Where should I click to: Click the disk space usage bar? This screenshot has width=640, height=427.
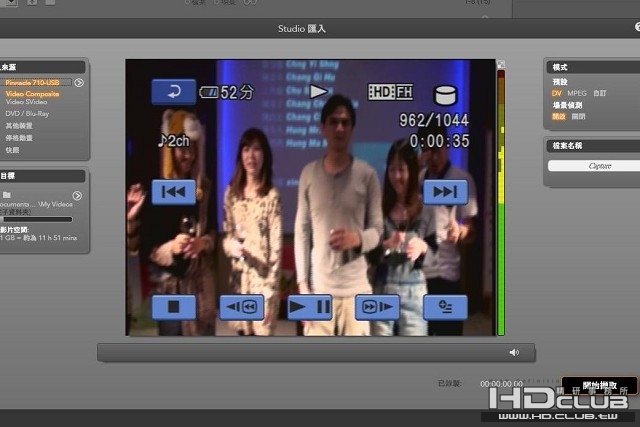[x=38, y=220]
